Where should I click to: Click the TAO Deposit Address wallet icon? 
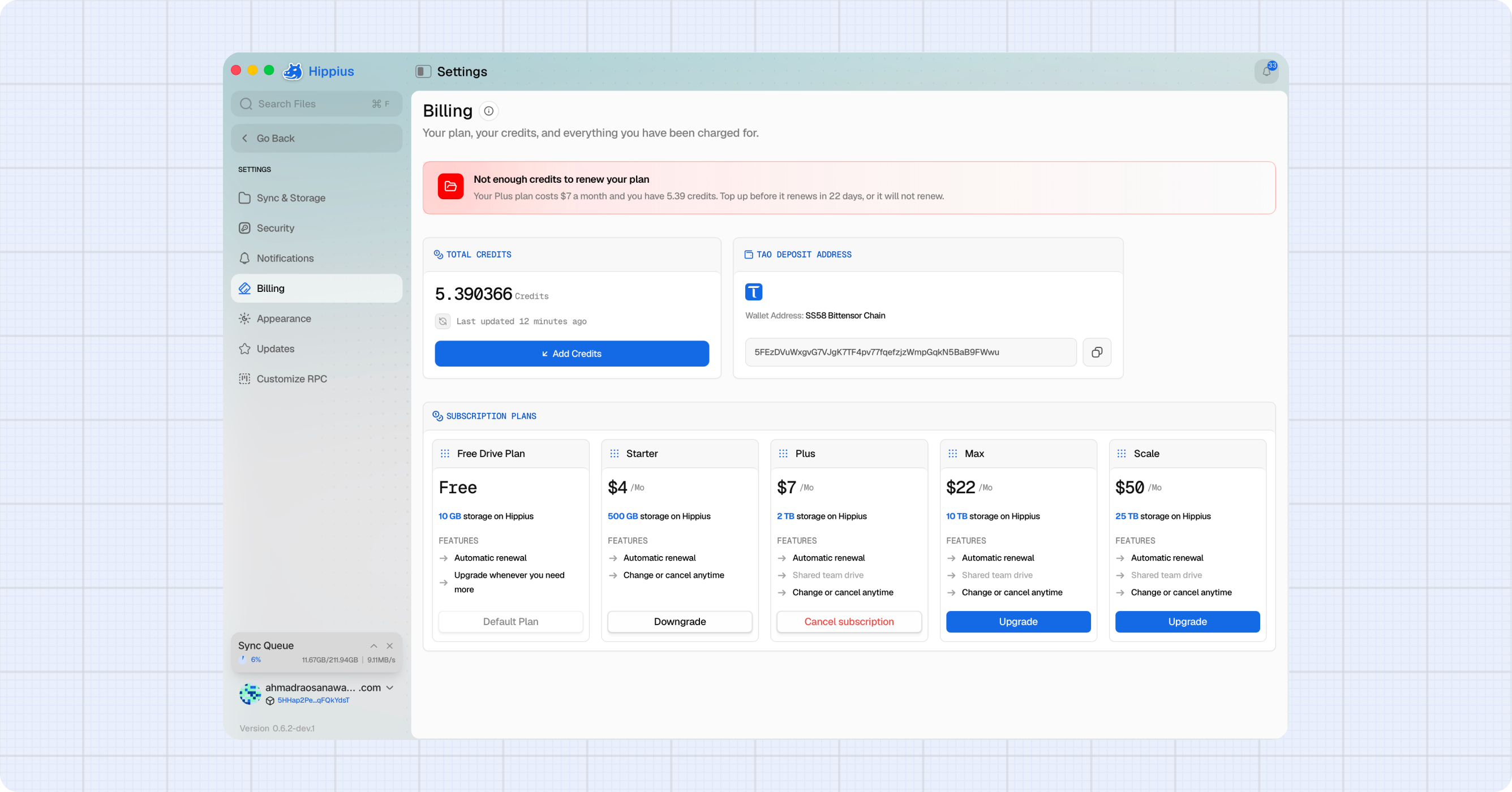click(x=749, y=255)
